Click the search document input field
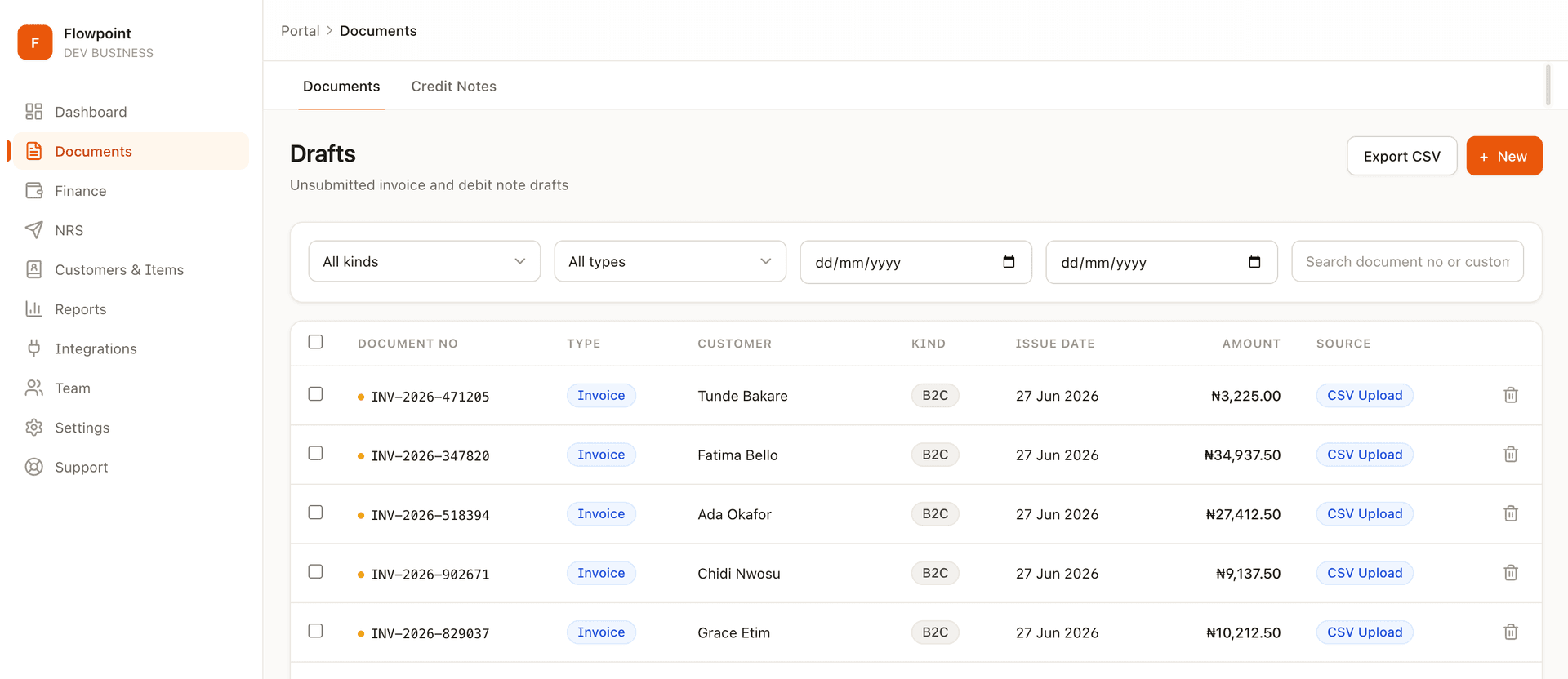Viewport: 1568px width, 679px height. point(1408,261)
